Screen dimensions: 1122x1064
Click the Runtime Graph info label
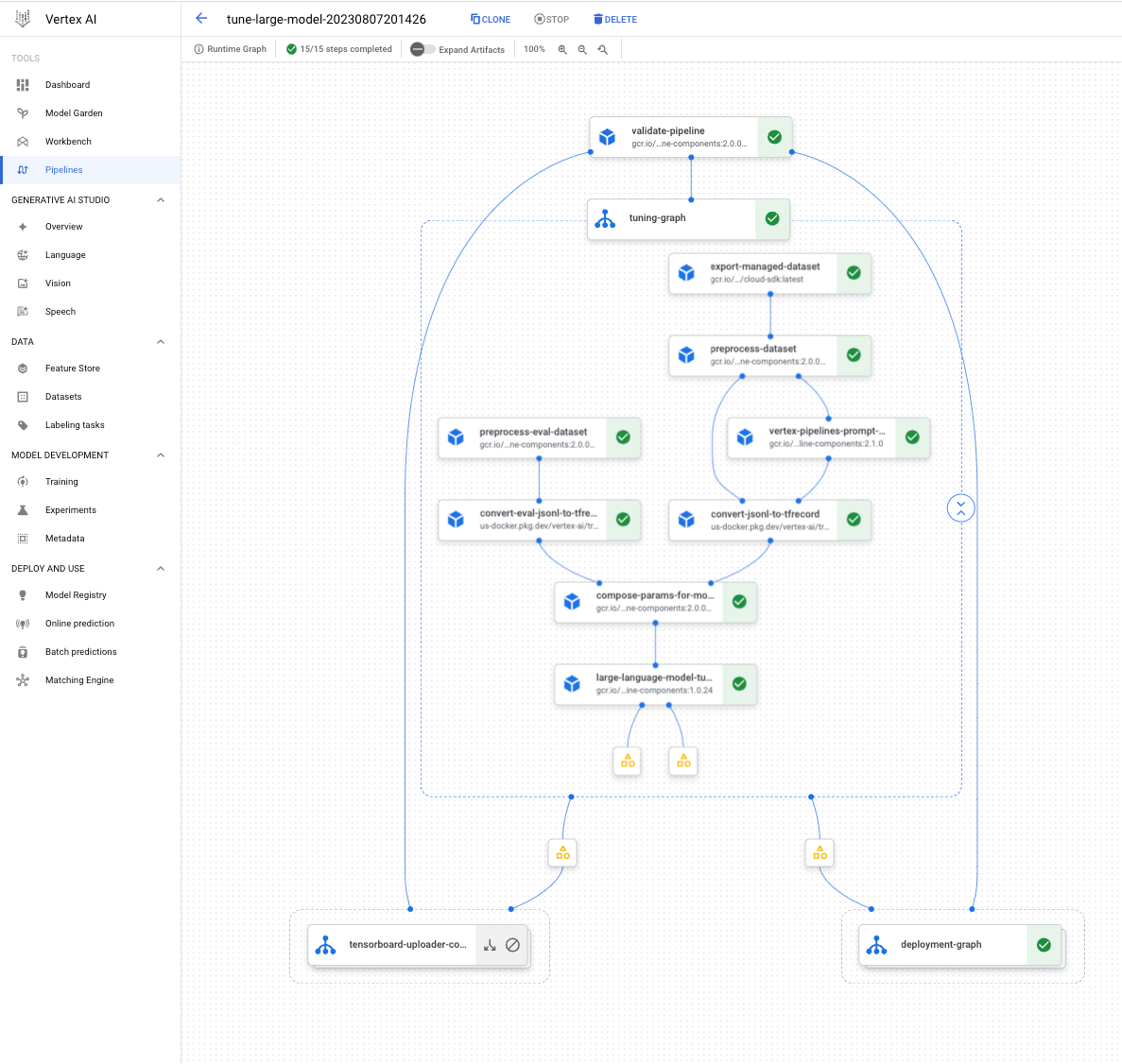231,49
